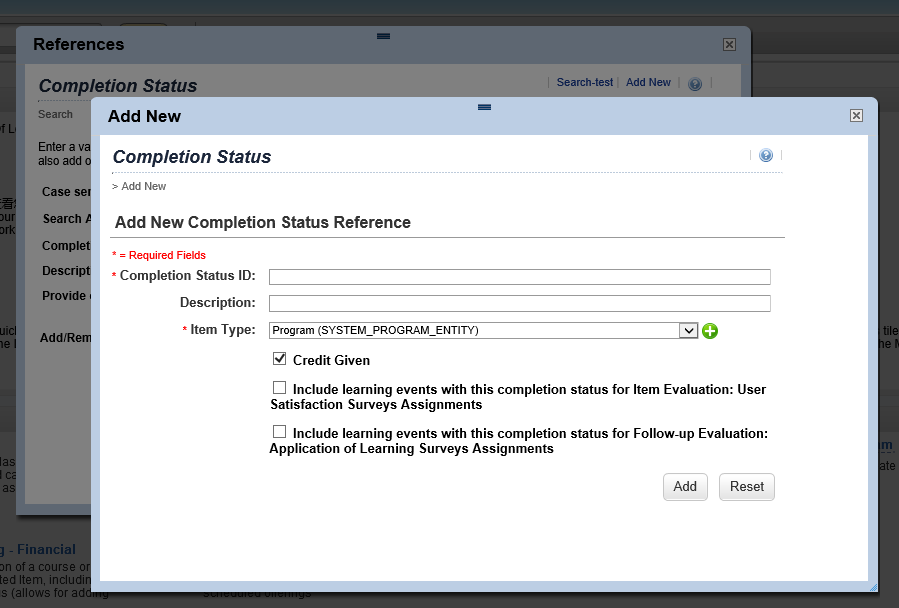Click the Add New link in References

pyautogui.click(x=648, y=83)
